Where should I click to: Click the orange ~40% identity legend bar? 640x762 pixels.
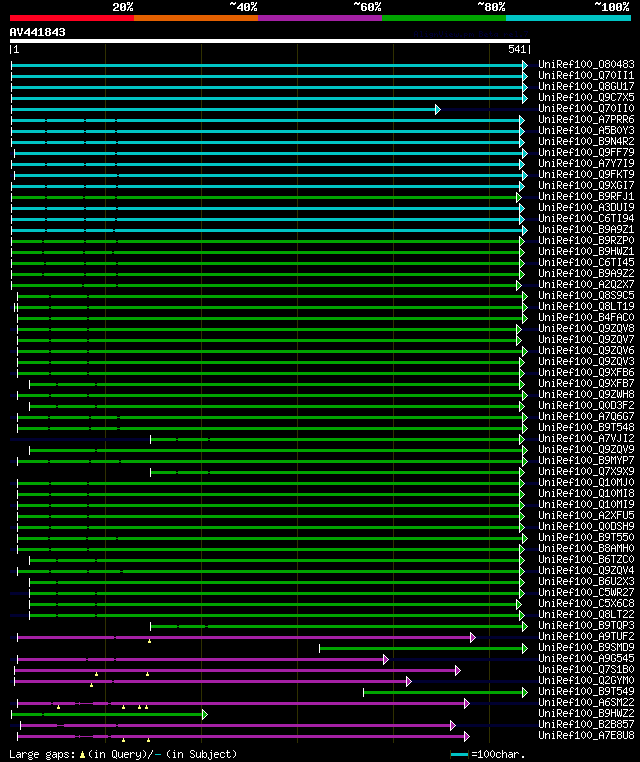point(196,18)
